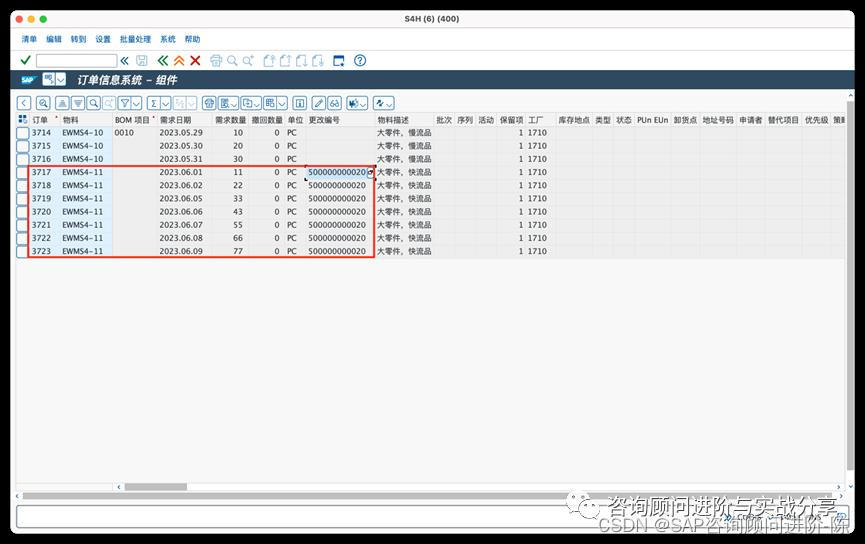Click the horizontal scrollbar thumb in table

pos(156,487)
